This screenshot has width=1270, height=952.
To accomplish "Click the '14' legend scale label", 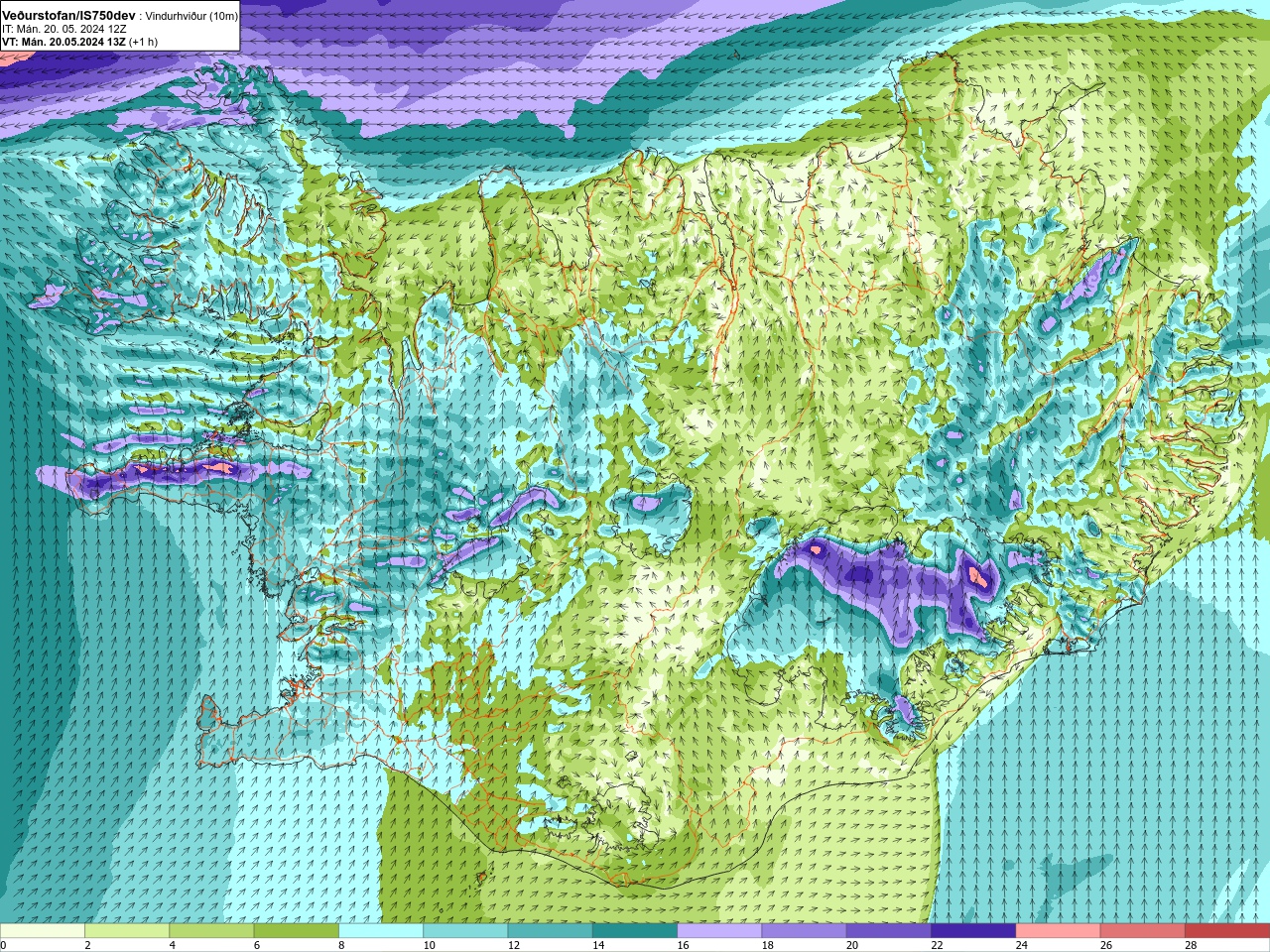I will click(x=599, y=945).
